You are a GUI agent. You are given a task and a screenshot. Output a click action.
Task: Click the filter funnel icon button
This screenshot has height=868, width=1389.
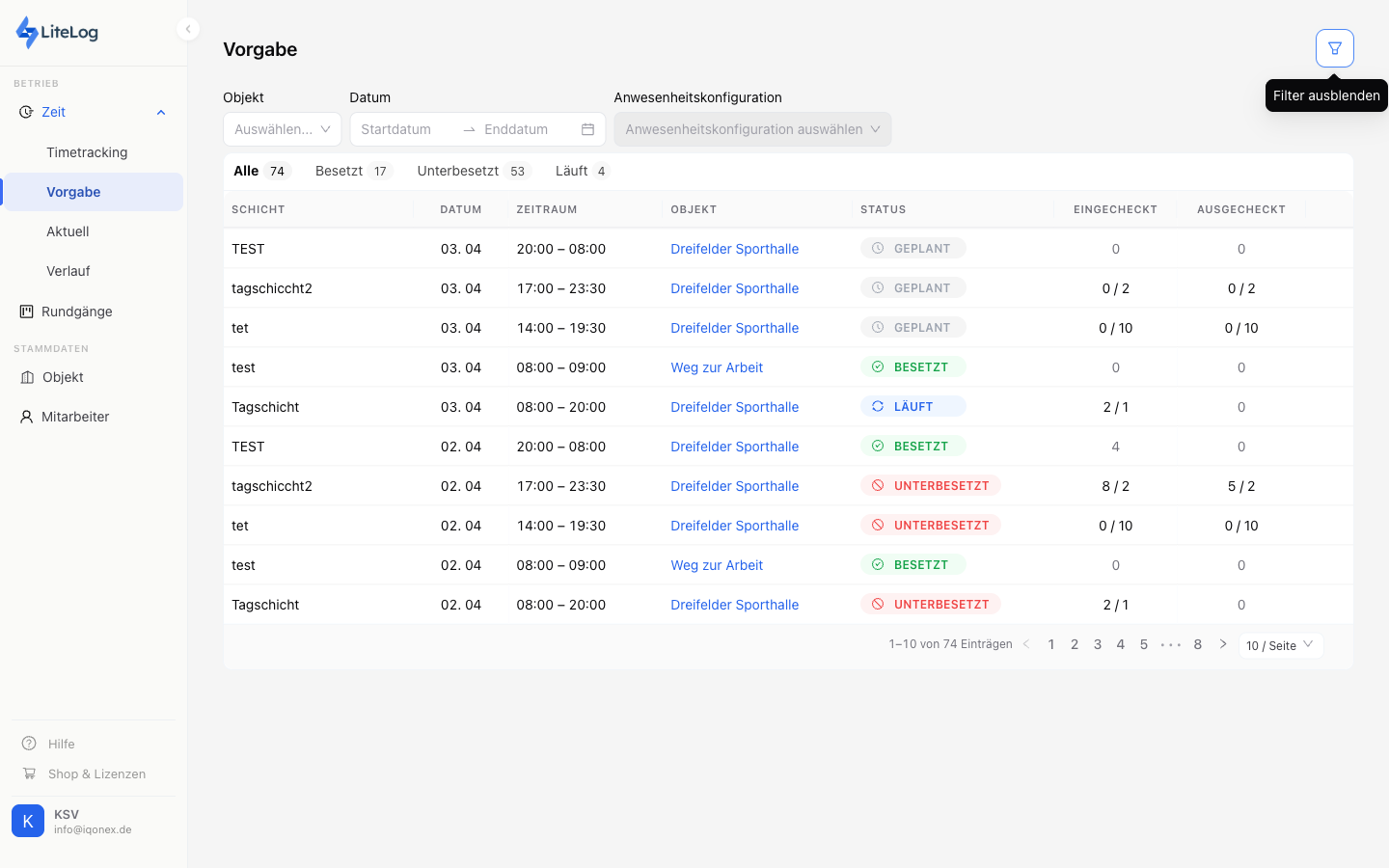[1334, 48]
